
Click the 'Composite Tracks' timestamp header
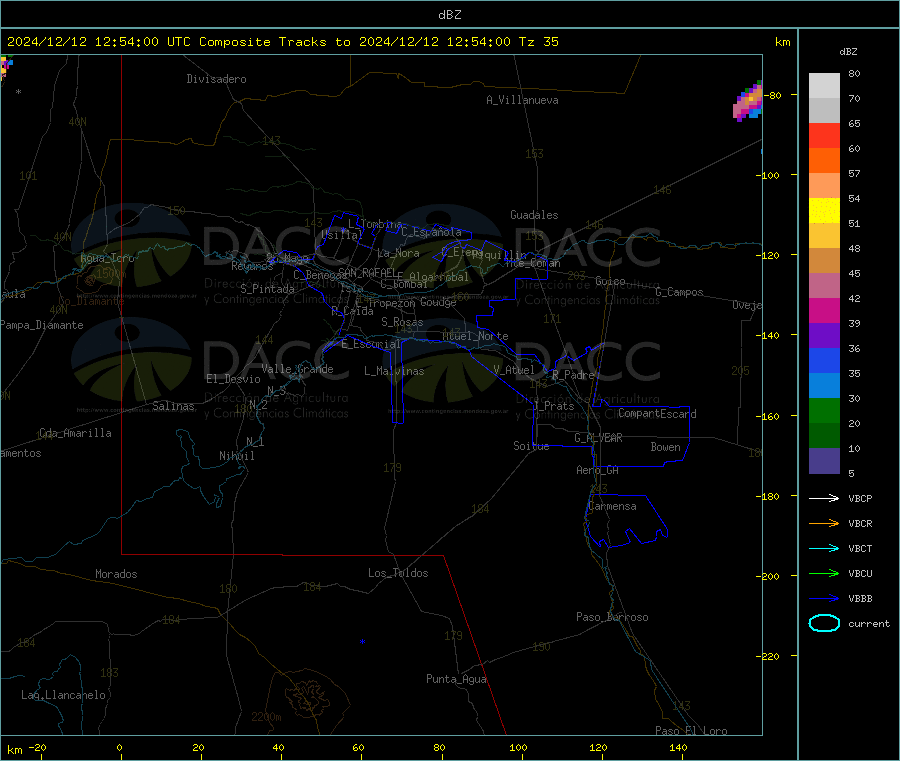click(x=282, y=42)
